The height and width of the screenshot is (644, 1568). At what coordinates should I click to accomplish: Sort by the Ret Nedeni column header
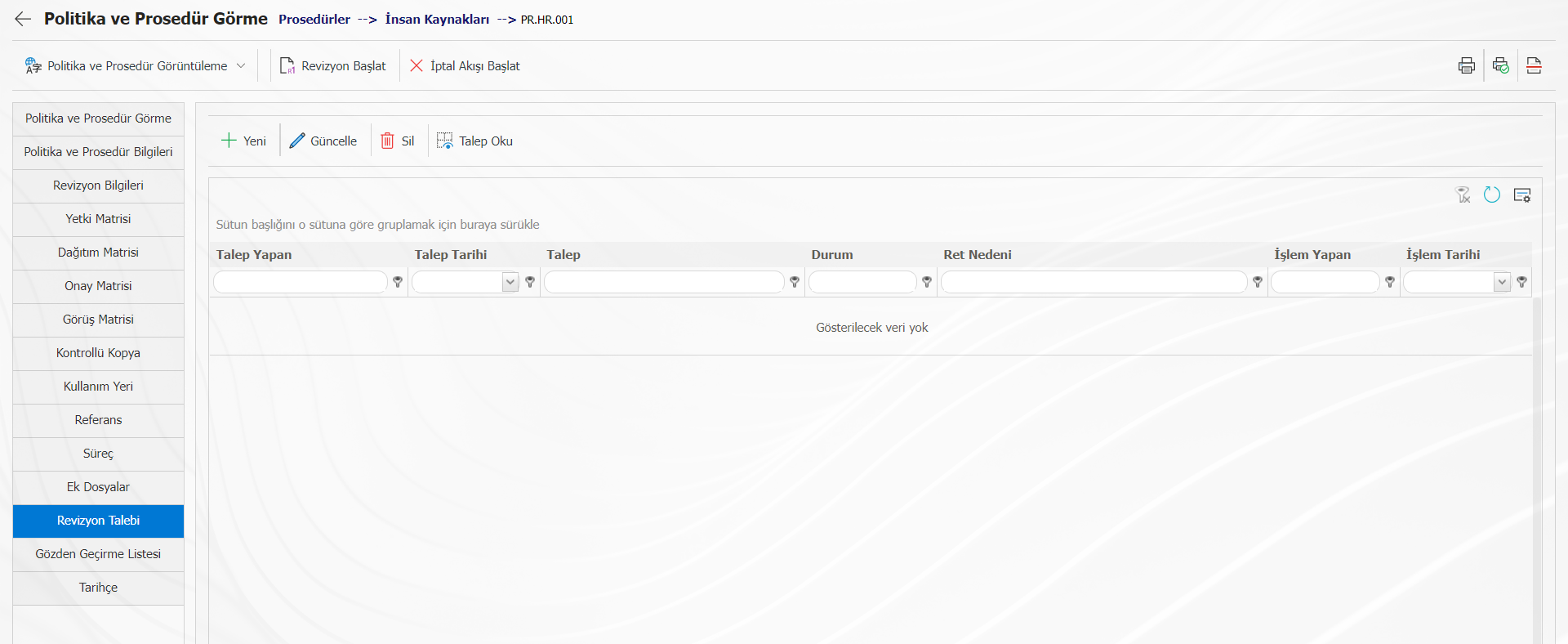978,255
